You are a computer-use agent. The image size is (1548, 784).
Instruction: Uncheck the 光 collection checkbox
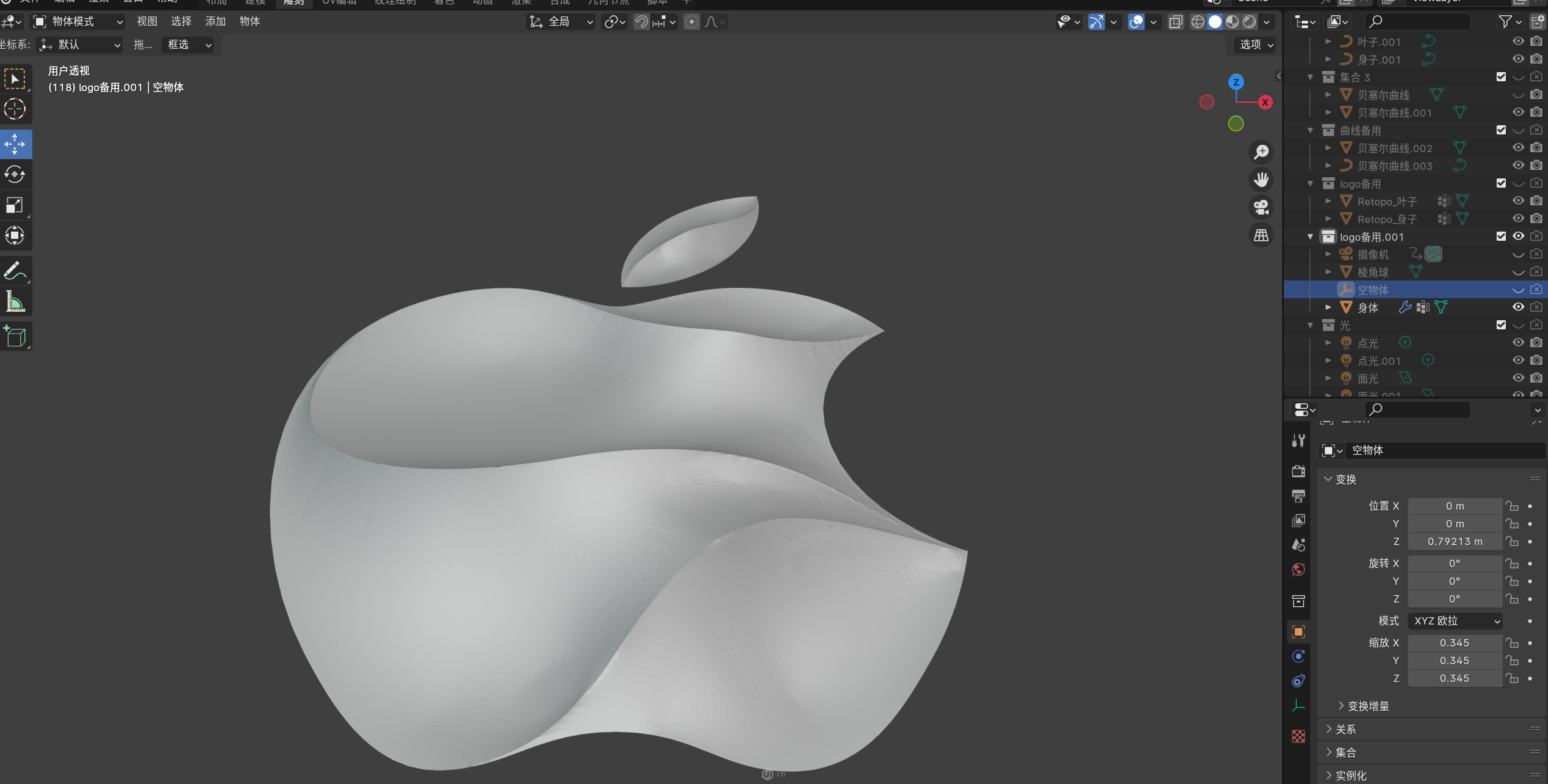coord(1501,325)
